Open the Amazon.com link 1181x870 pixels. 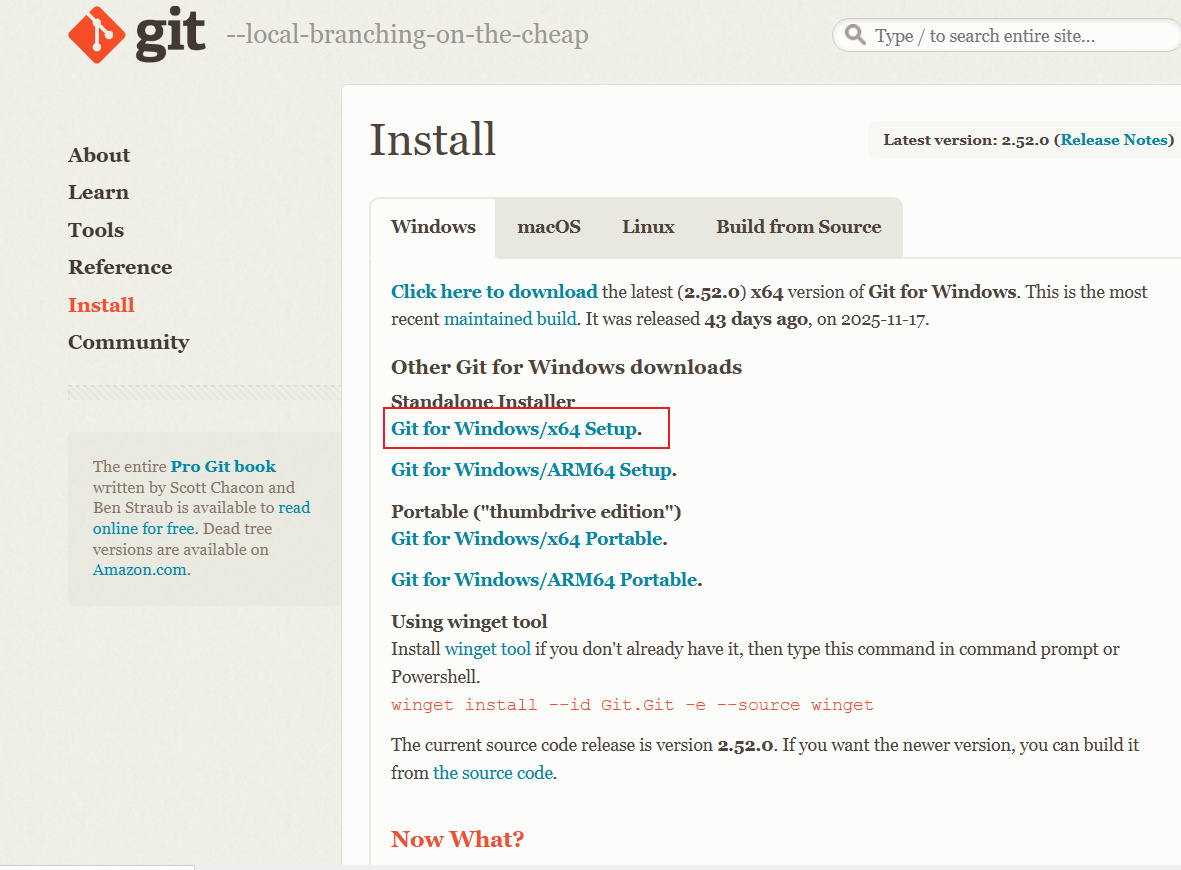click(140, 570)
